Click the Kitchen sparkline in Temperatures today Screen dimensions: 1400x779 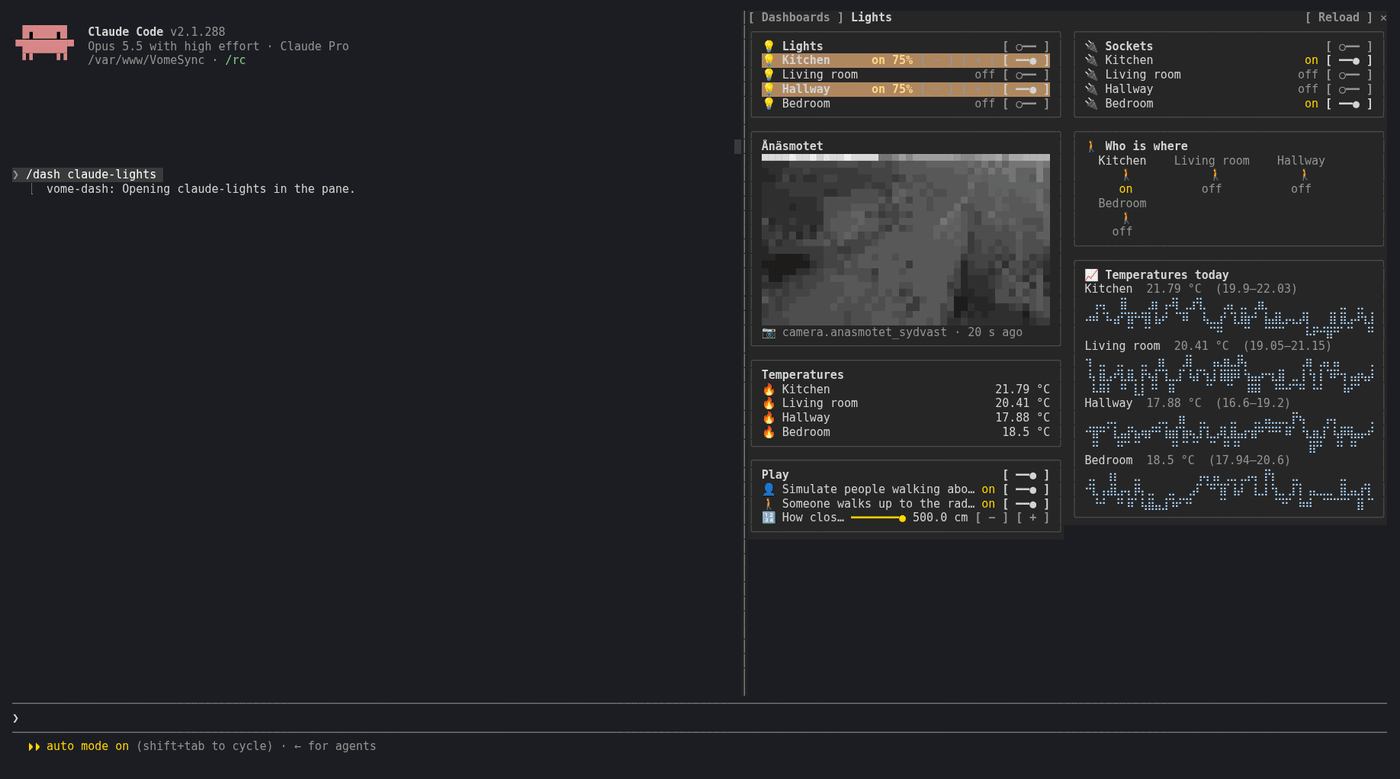1229,317
